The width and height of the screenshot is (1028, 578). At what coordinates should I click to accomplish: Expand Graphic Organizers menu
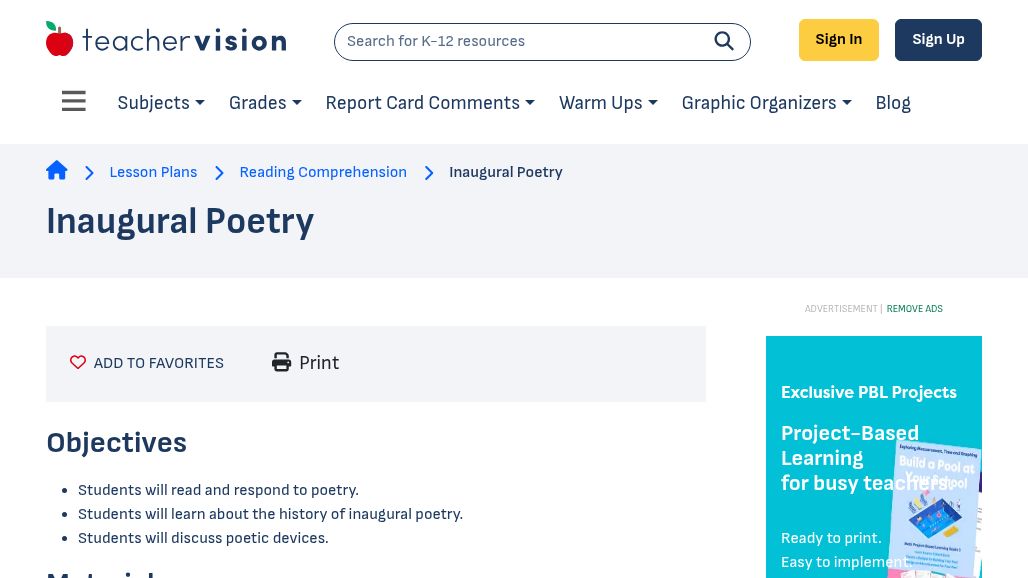click(766, 103)
